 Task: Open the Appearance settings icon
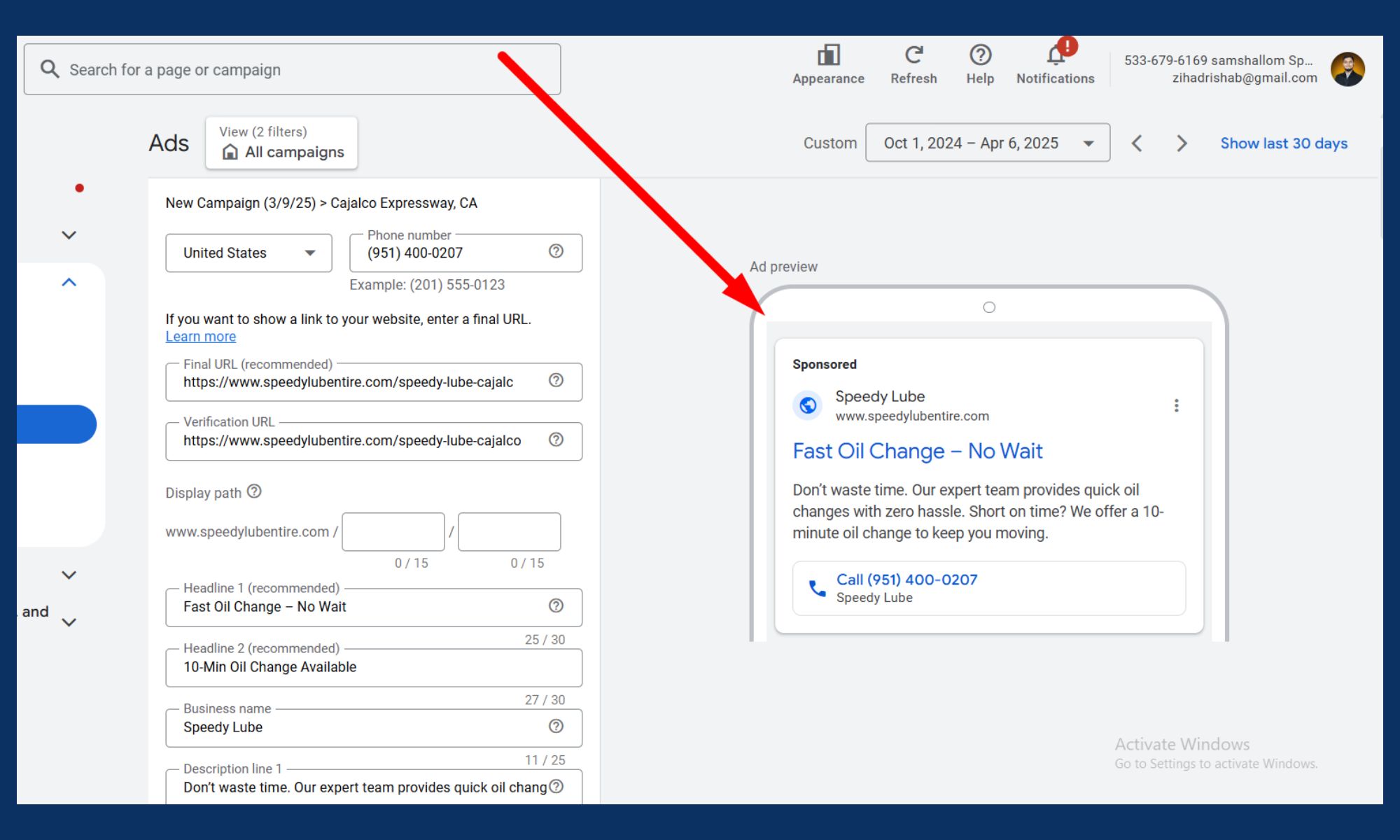(x=828, y=55)
